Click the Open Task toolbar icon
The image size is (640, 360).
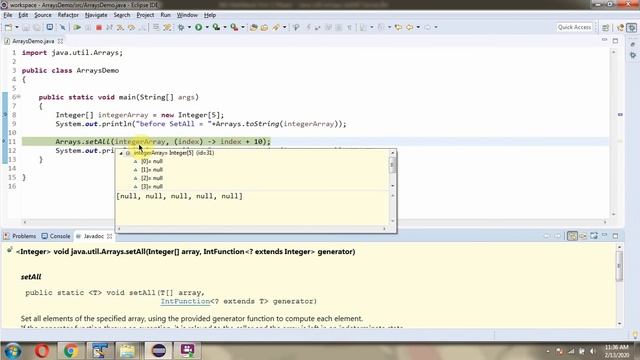tap(264, 27)
